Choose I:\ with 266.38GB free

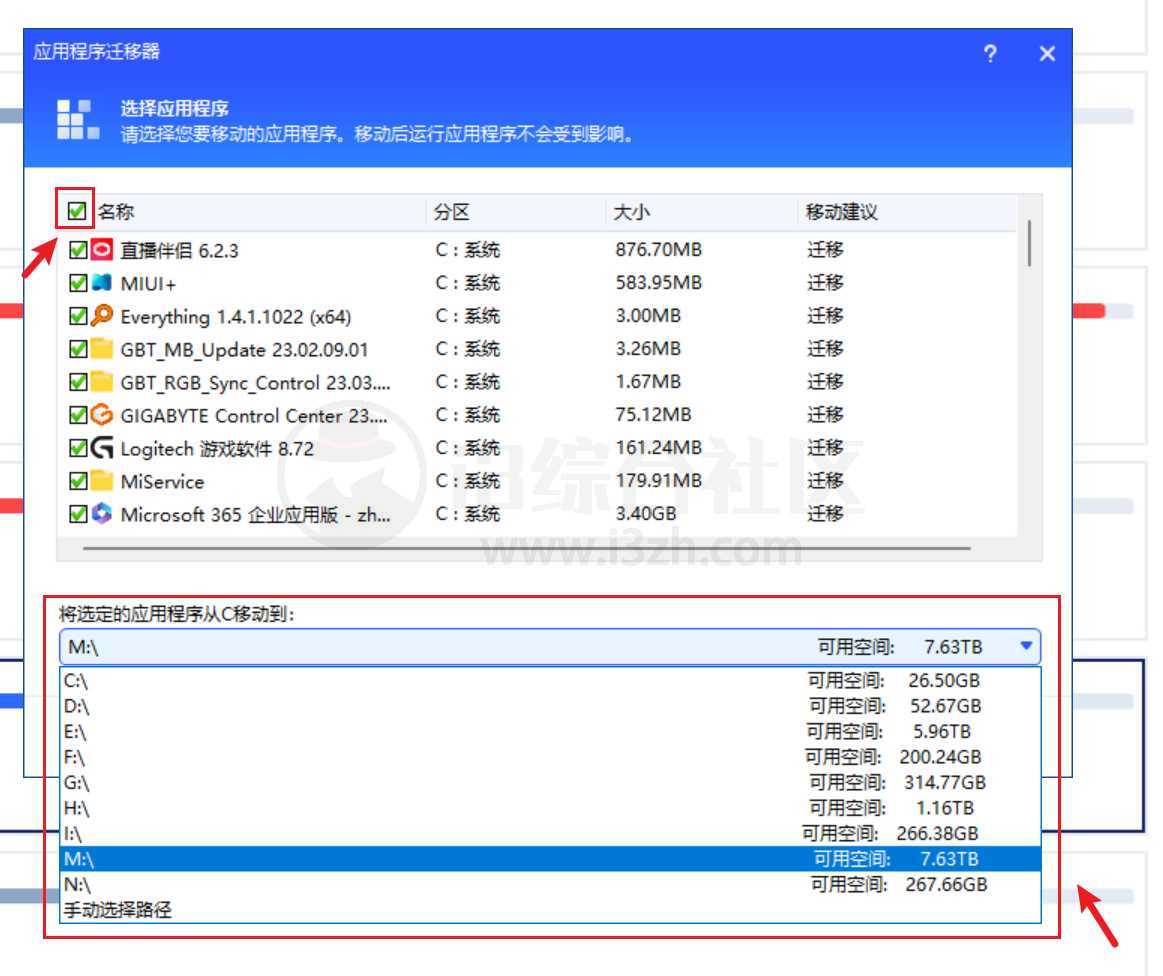[x=550, y=834]
